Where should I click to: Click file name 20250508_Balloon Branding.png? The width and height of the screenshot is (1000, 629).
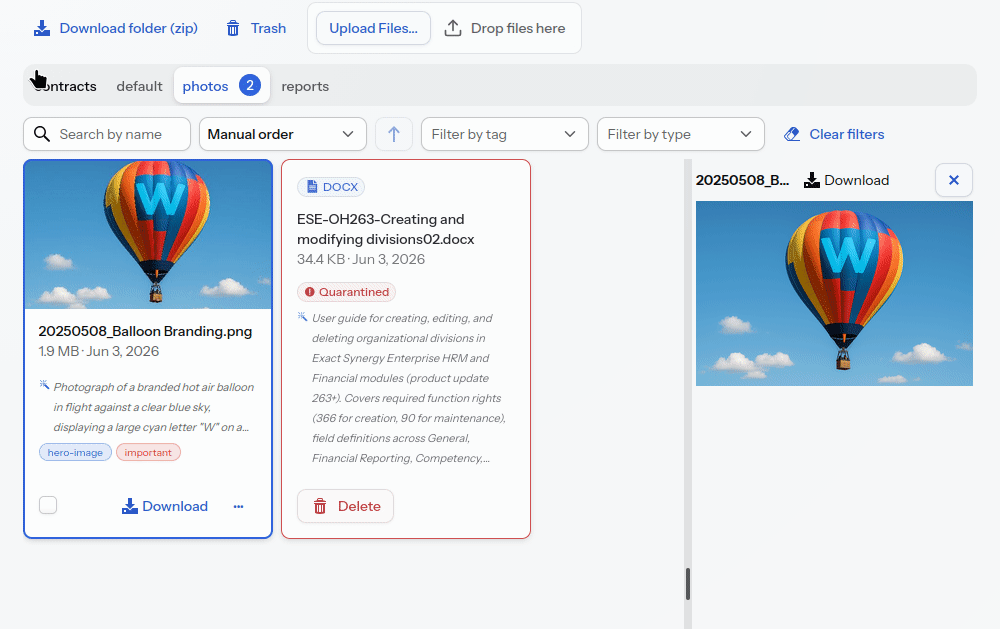145,331
